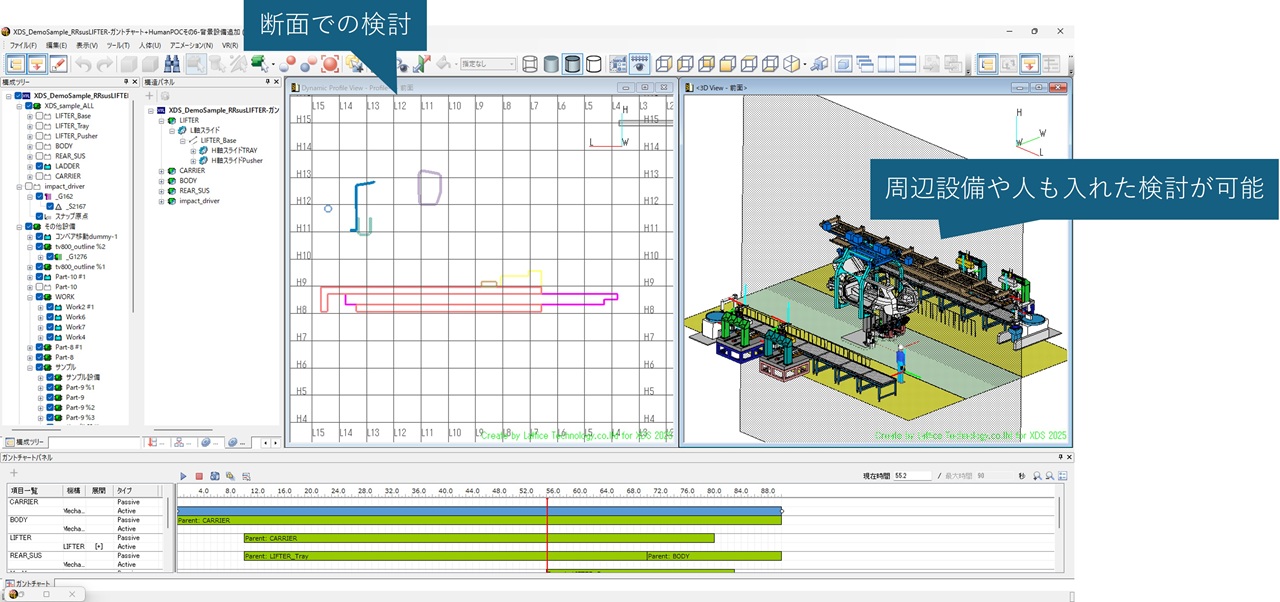Click the grid-dots snap icon in toolbar

[639, 64]
